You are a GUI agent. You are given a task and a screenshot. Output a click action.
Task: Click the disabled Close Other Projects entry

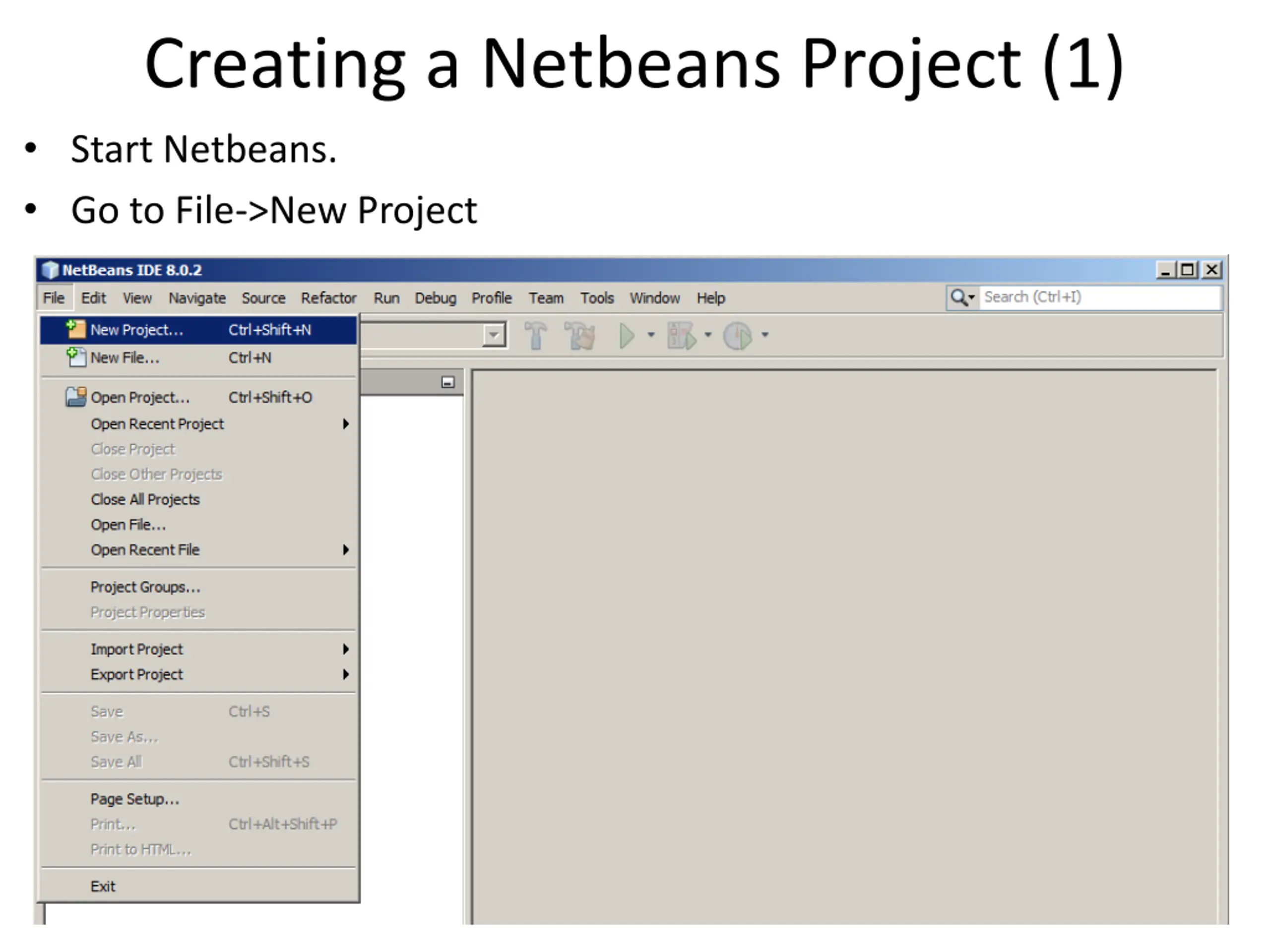(x=198, y=475)
